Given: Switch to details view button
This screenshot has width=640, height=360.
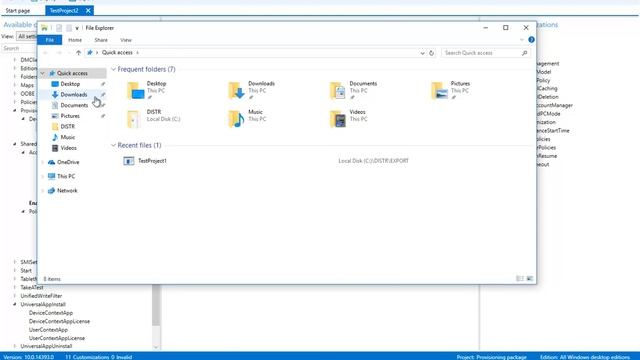Looking at the screenshot, I should 520,279.
